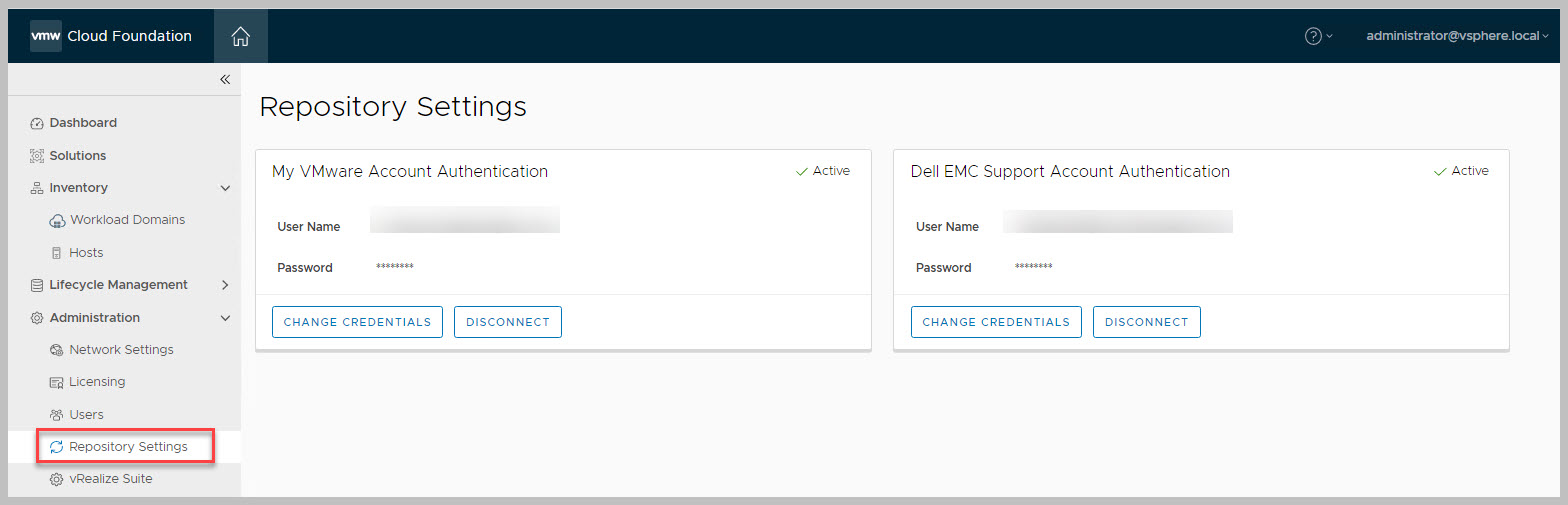Disconnect the Dell EMC Support account
Viewport: 1568px width, 505px height.
pyautogui.click(x=1146, y=322)
